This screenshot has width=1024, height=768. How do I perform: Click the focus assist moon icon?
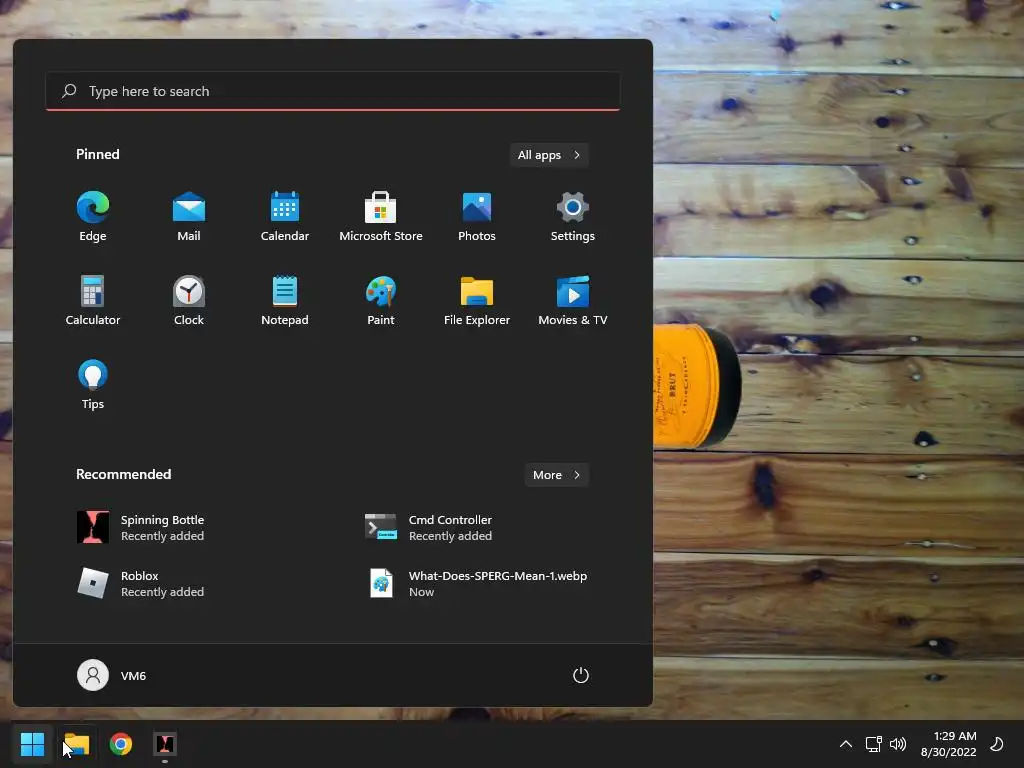click(x=997, y=744)
